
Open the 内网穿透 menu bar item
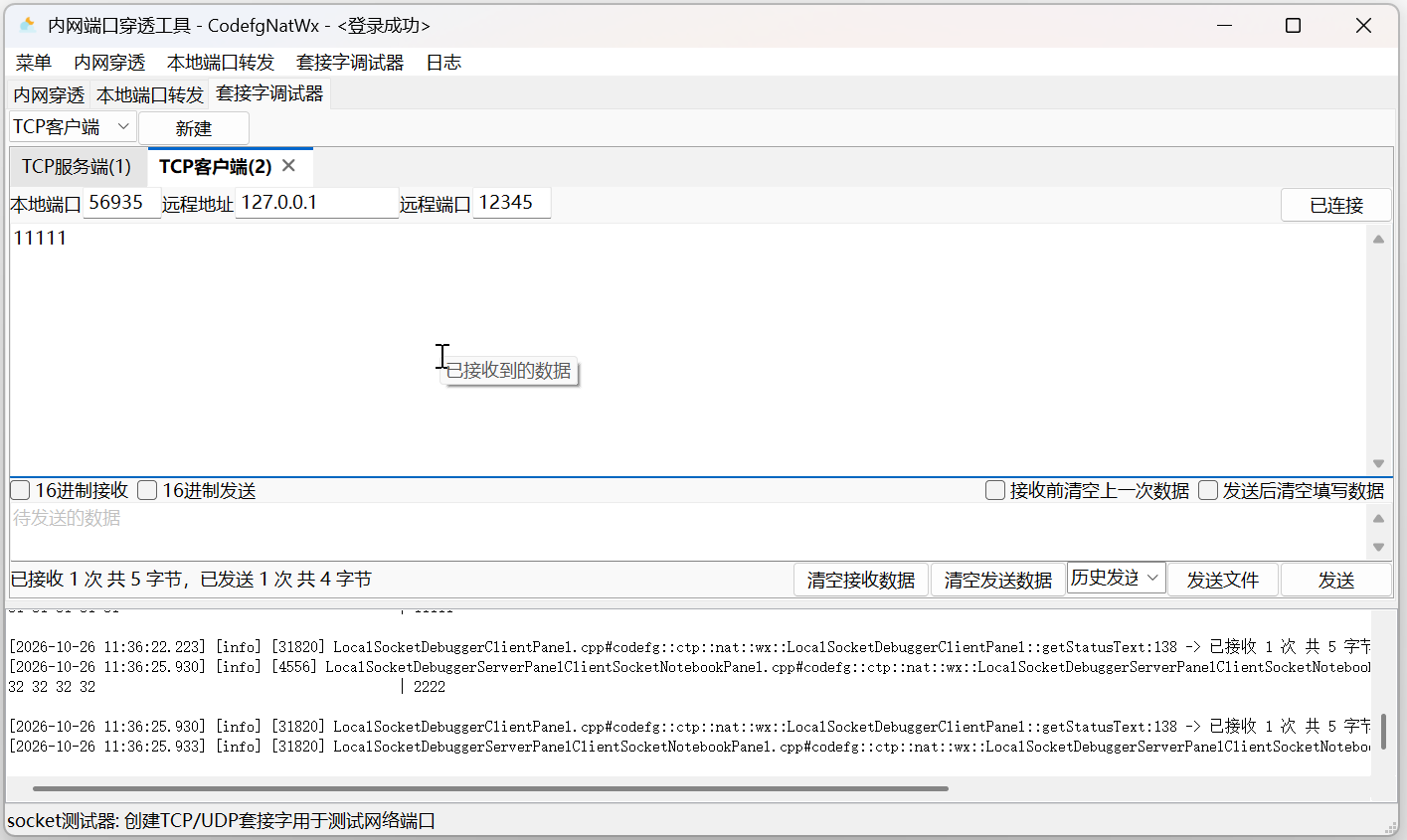pyautogui.click(x=109, y=63)
